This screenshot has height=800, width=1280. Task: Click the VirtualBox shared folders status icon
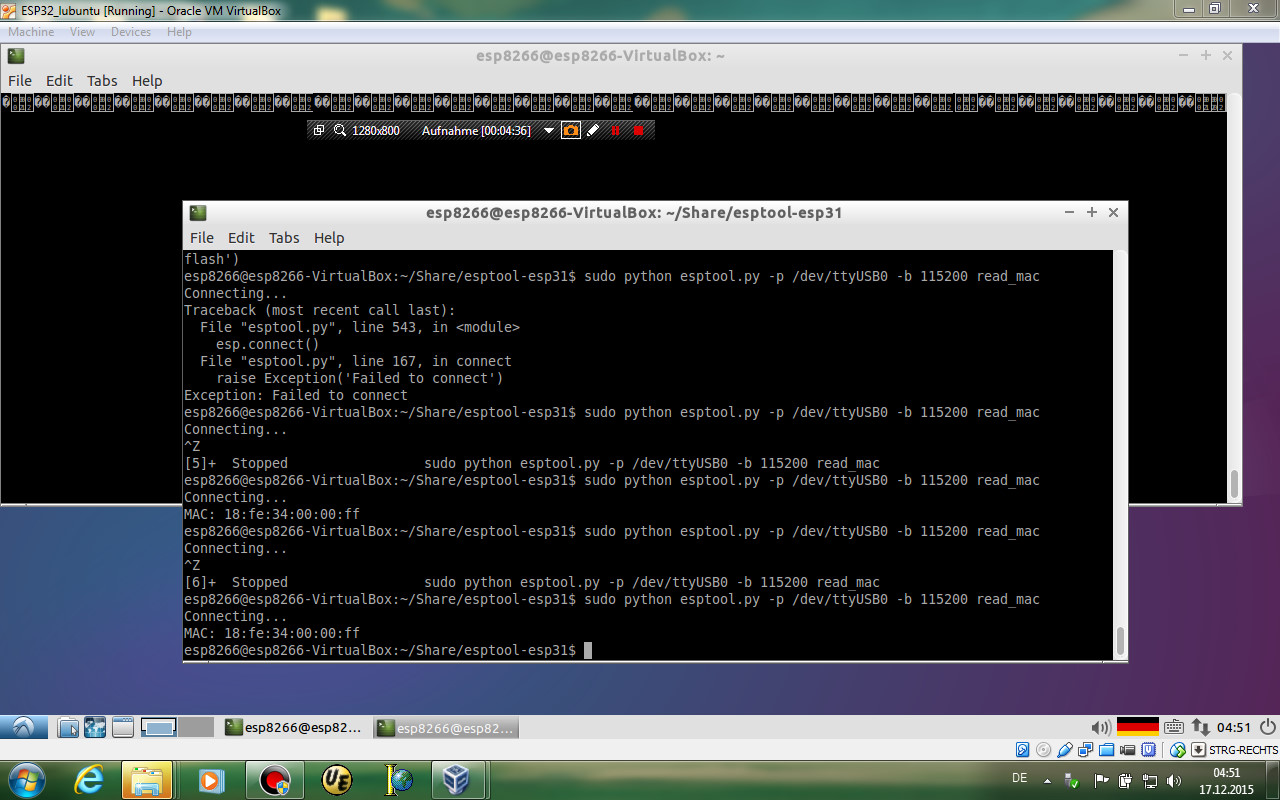pos(1107,750)
